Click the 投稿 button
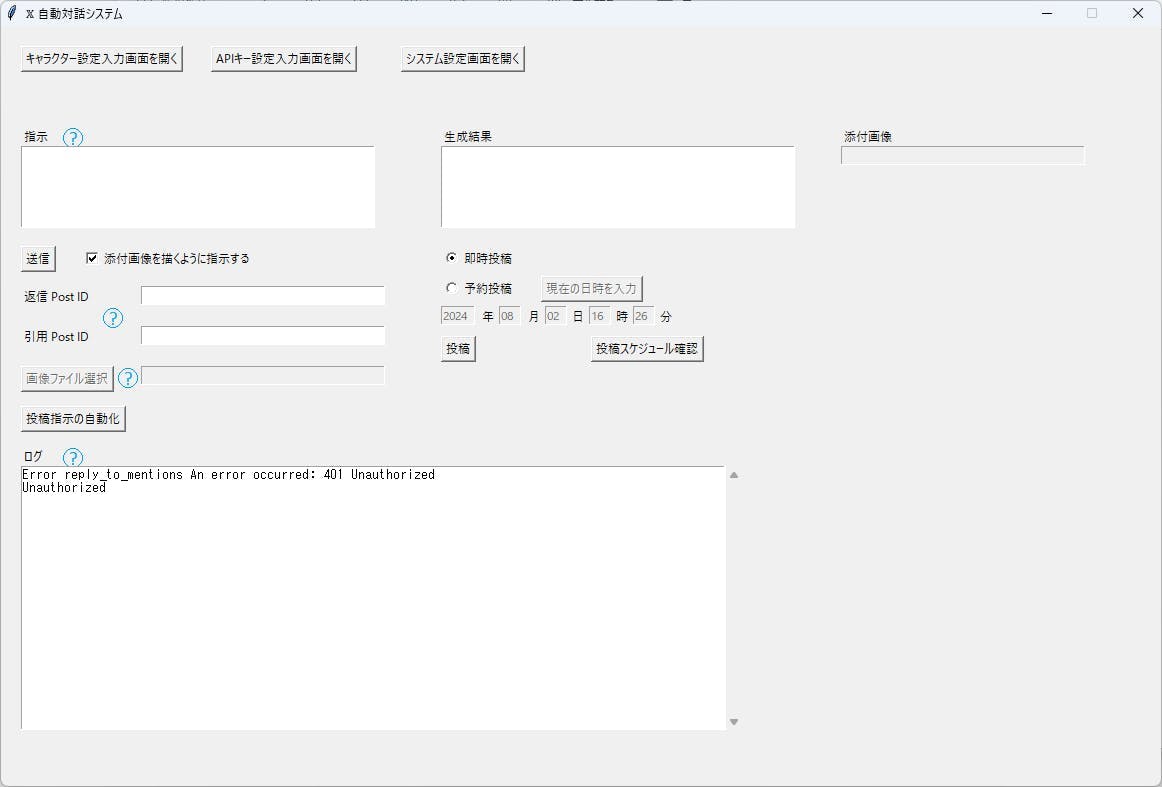 457,348
